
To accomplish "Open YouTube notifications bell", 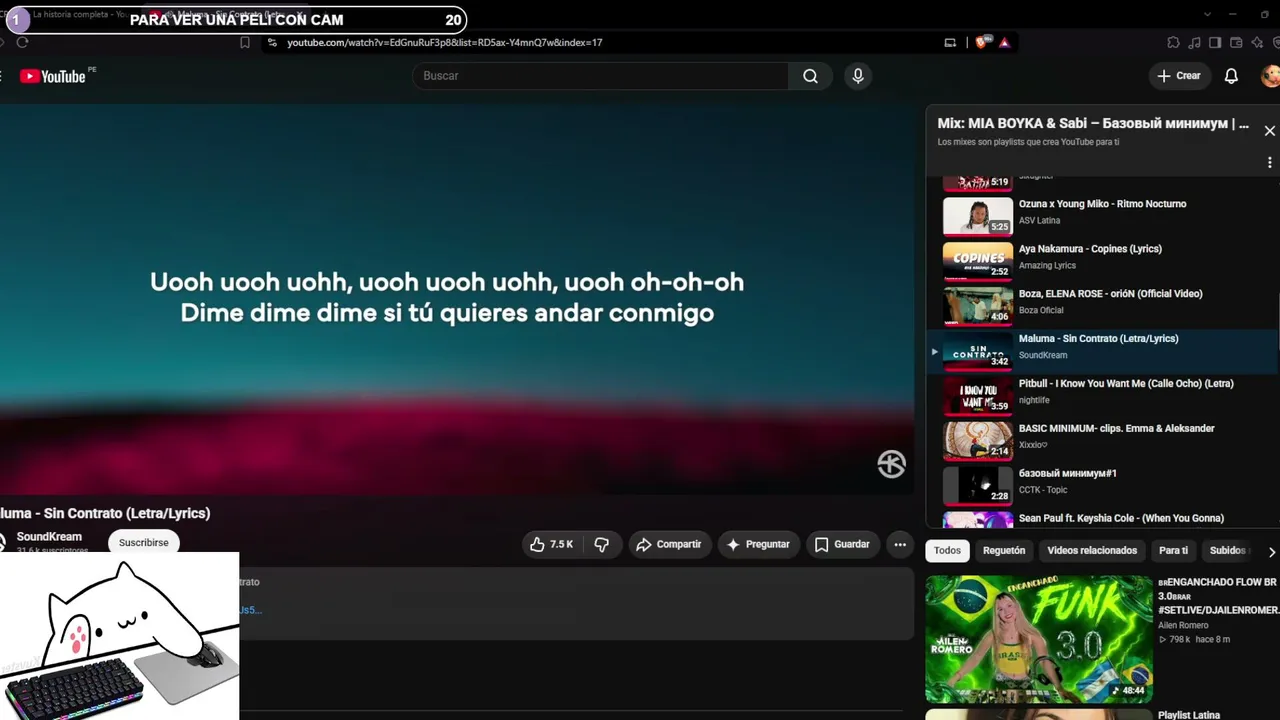I will [x=1232, y=76].
